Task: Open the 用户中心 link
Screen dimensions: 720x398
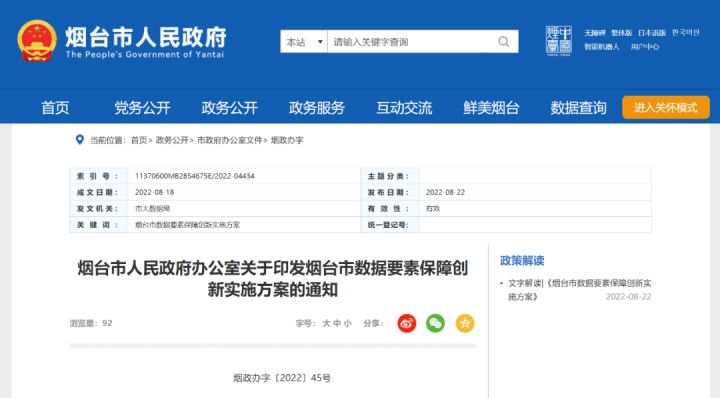Action: click(645, 47)
